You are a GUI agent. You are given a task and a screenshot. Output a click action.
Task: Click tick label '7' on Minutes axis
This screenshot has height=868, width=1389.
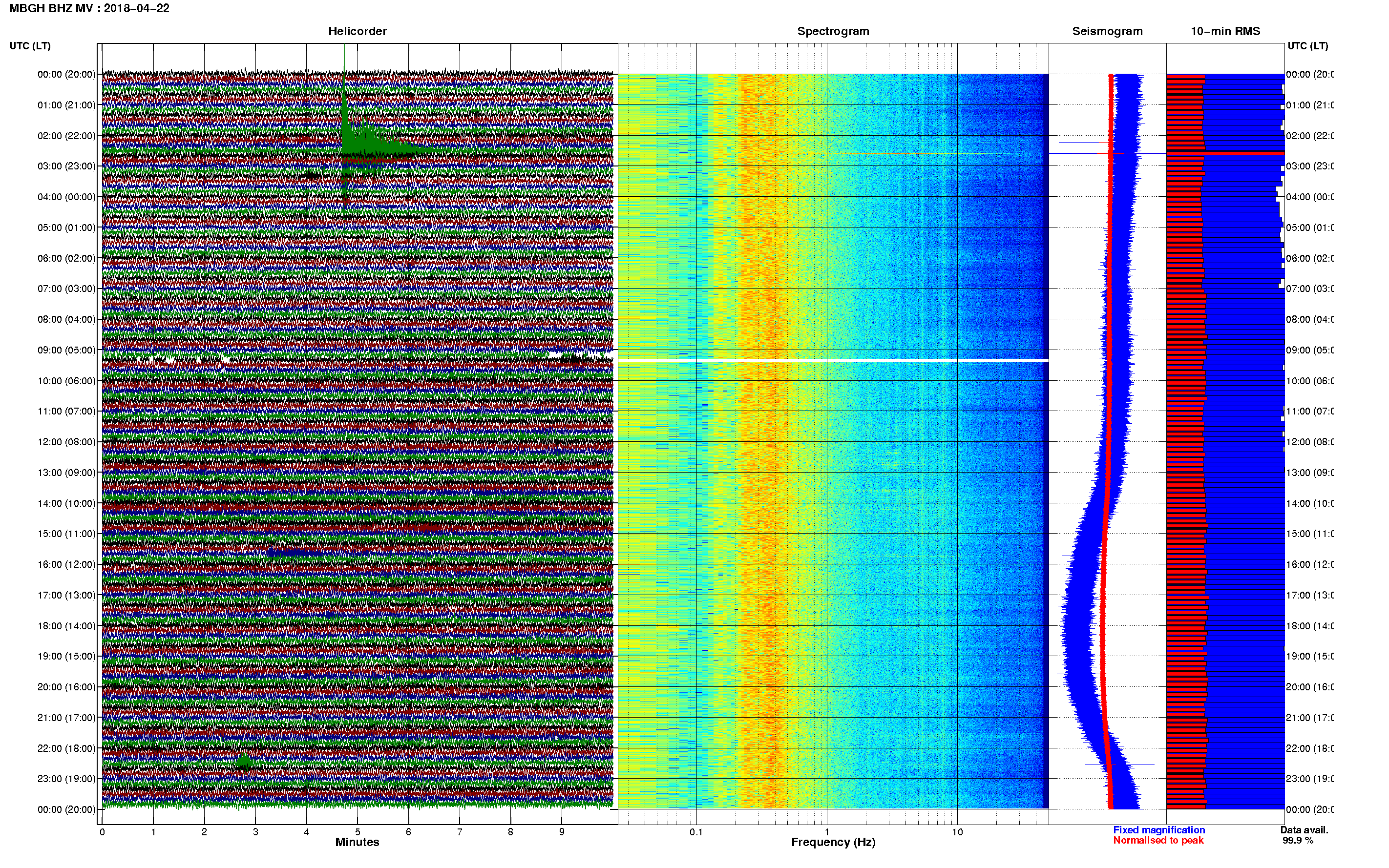pyautogui.click(x=460, y=832)
